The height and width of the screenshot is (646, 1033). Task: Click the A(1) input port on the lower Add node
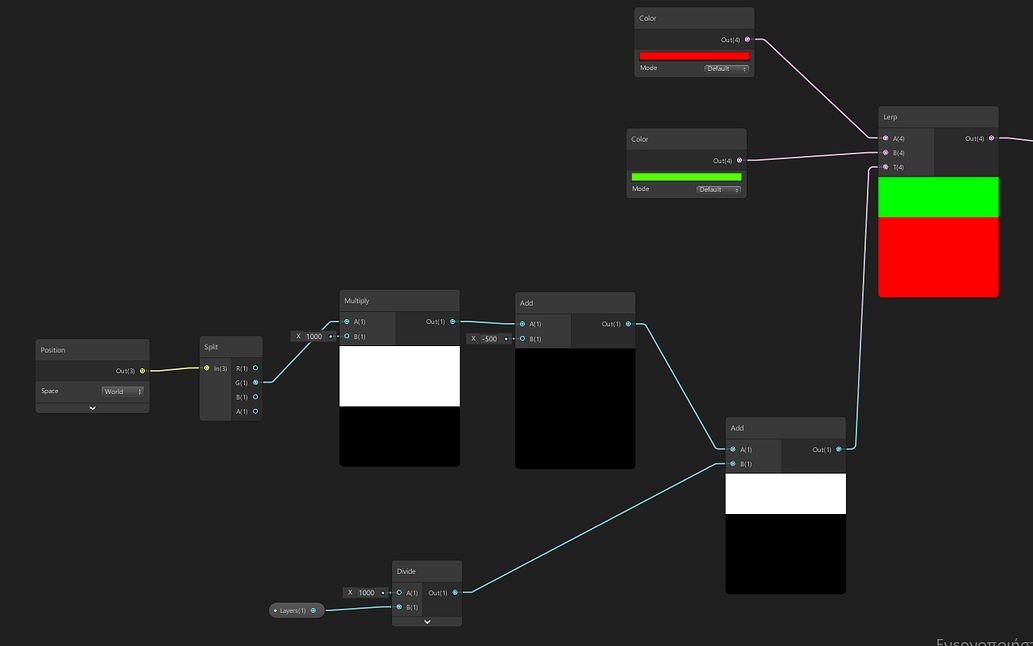coord(731,449)
